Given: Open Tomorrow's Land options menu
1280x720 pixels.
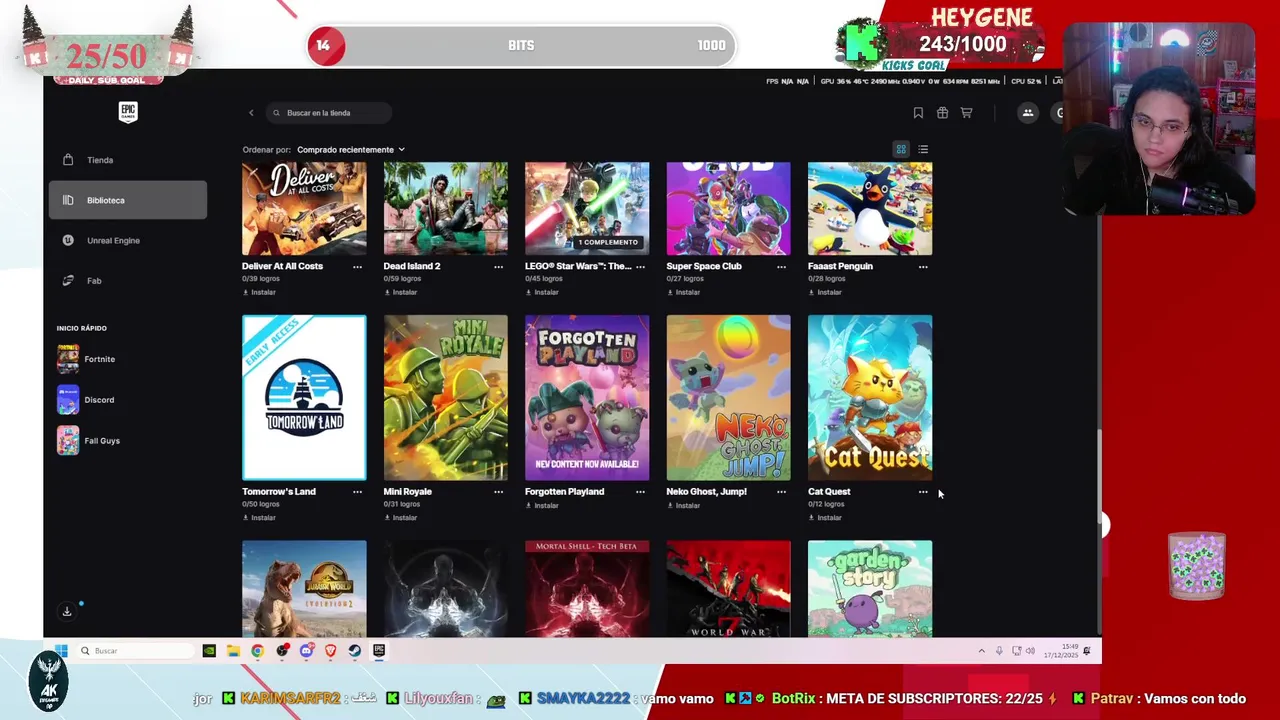Looking at the screenshot, I should pos(357,492).
